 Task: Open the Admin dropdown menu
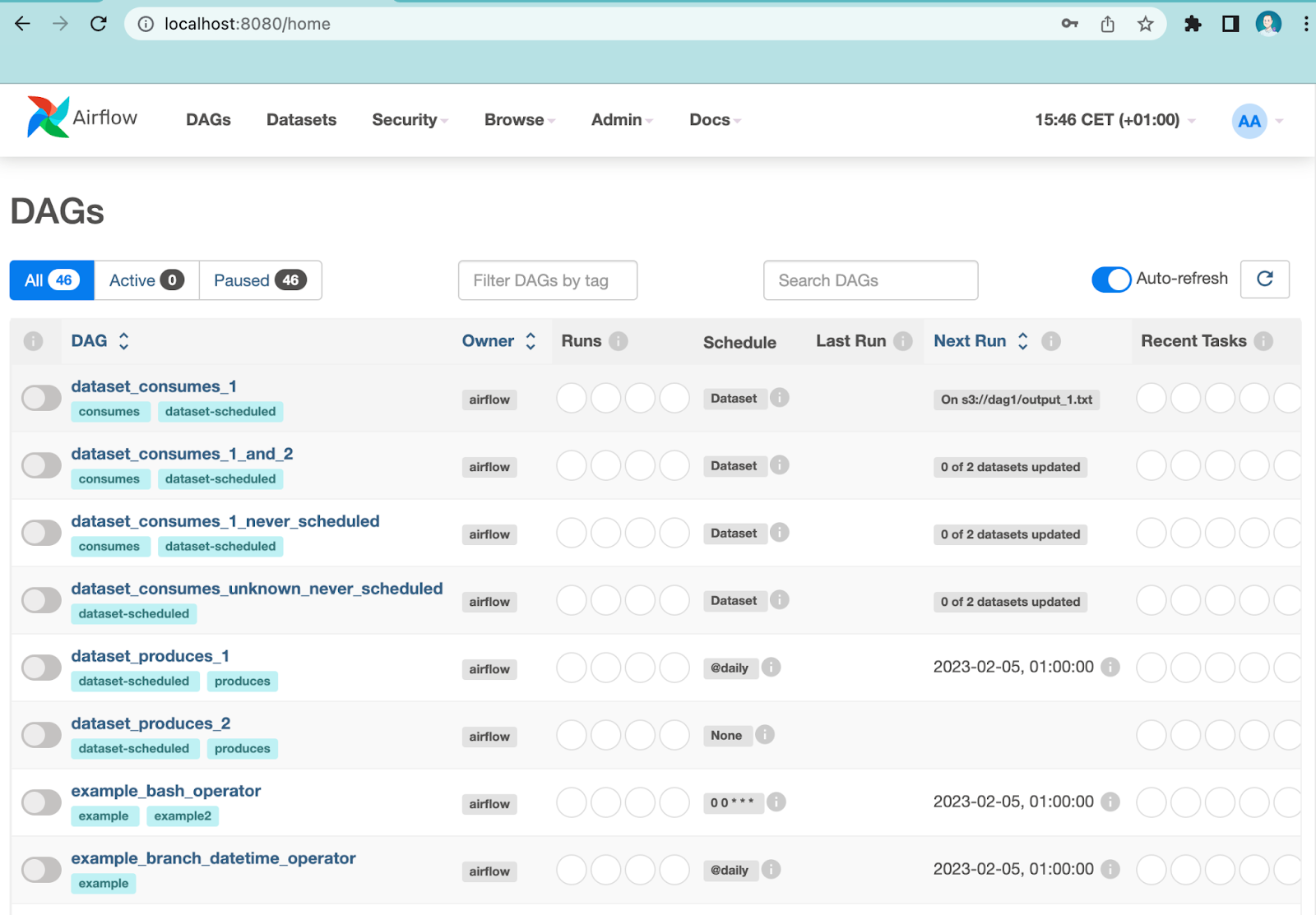622,120
